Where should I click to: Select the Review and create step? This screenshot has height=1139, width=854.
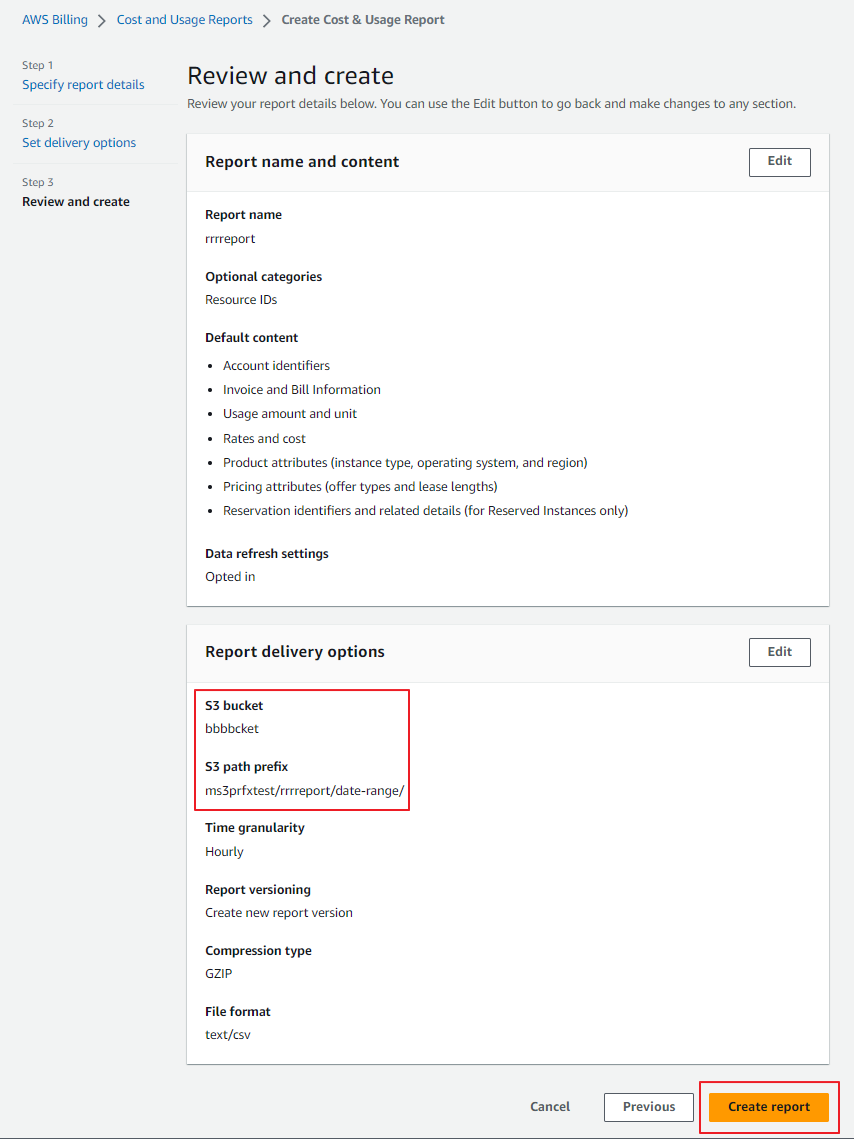(76, 202)
